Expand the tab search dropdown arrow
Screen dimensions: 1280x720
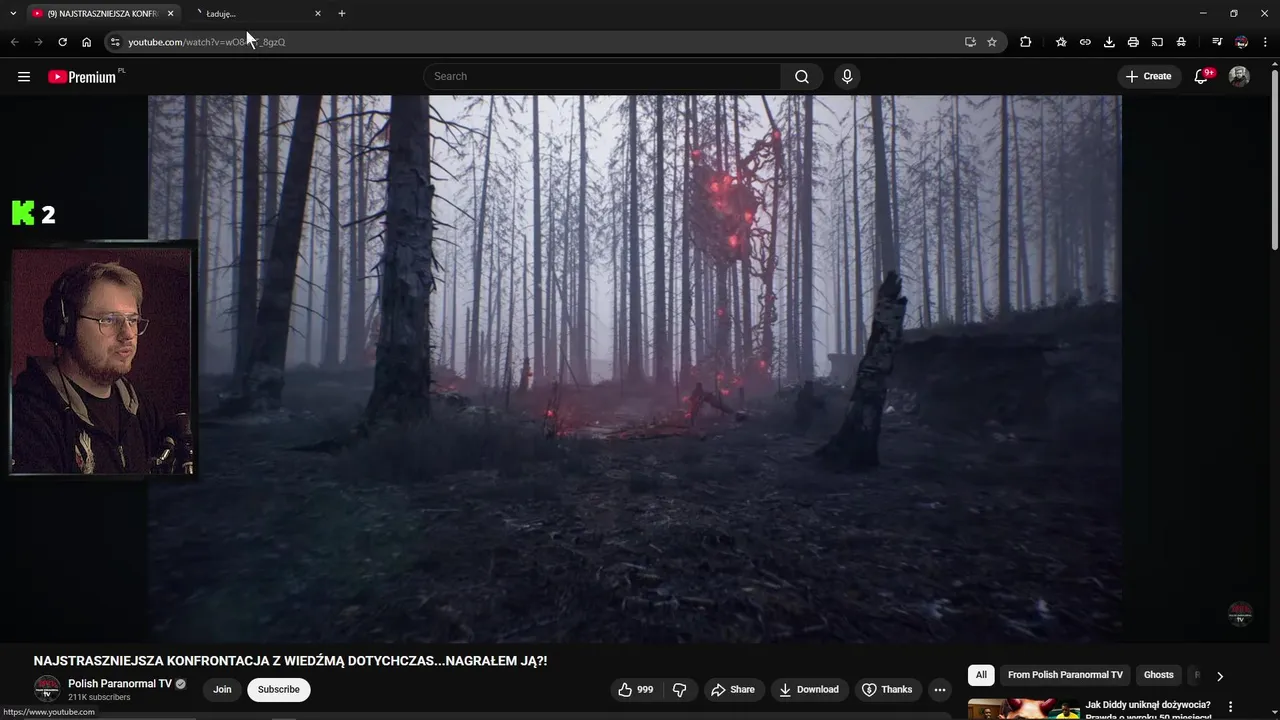13,13
